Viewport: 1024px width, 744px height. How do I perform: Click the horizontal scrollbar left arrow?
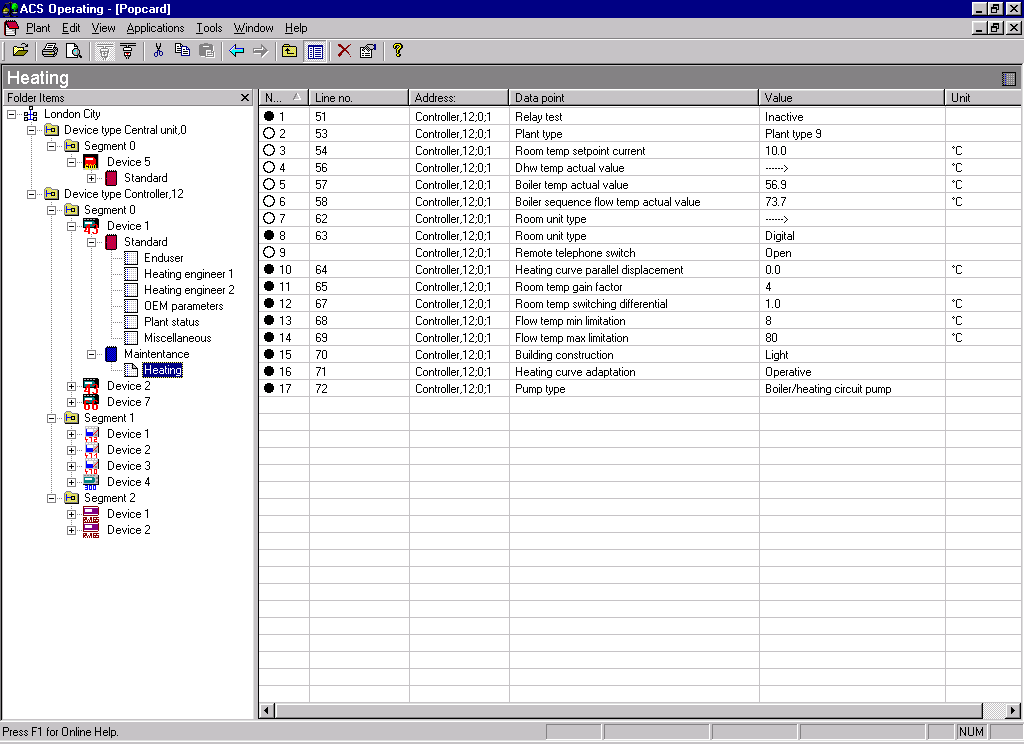click(x=266, y=711)
